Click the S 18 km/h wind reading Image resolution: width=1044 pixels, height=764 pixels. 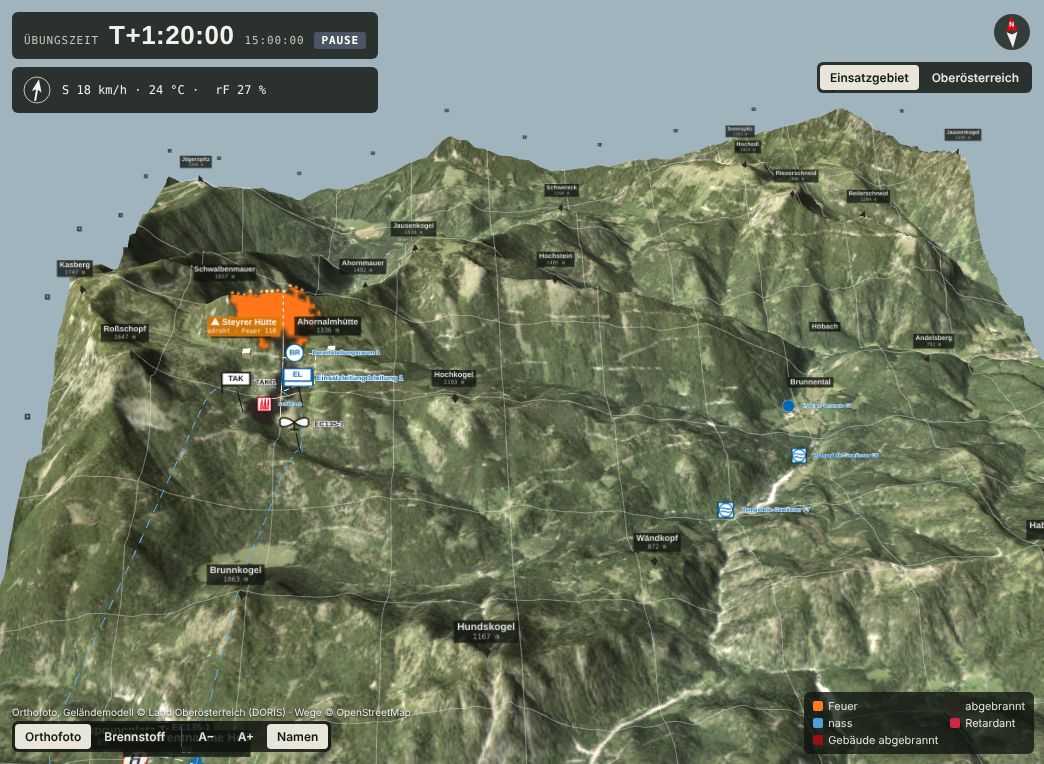94,90
